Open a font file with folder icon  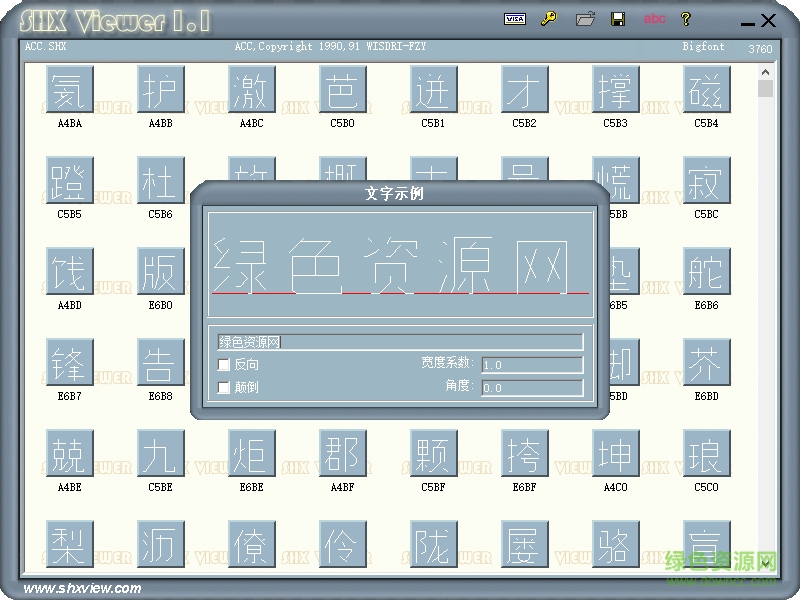tap(585, 19)
